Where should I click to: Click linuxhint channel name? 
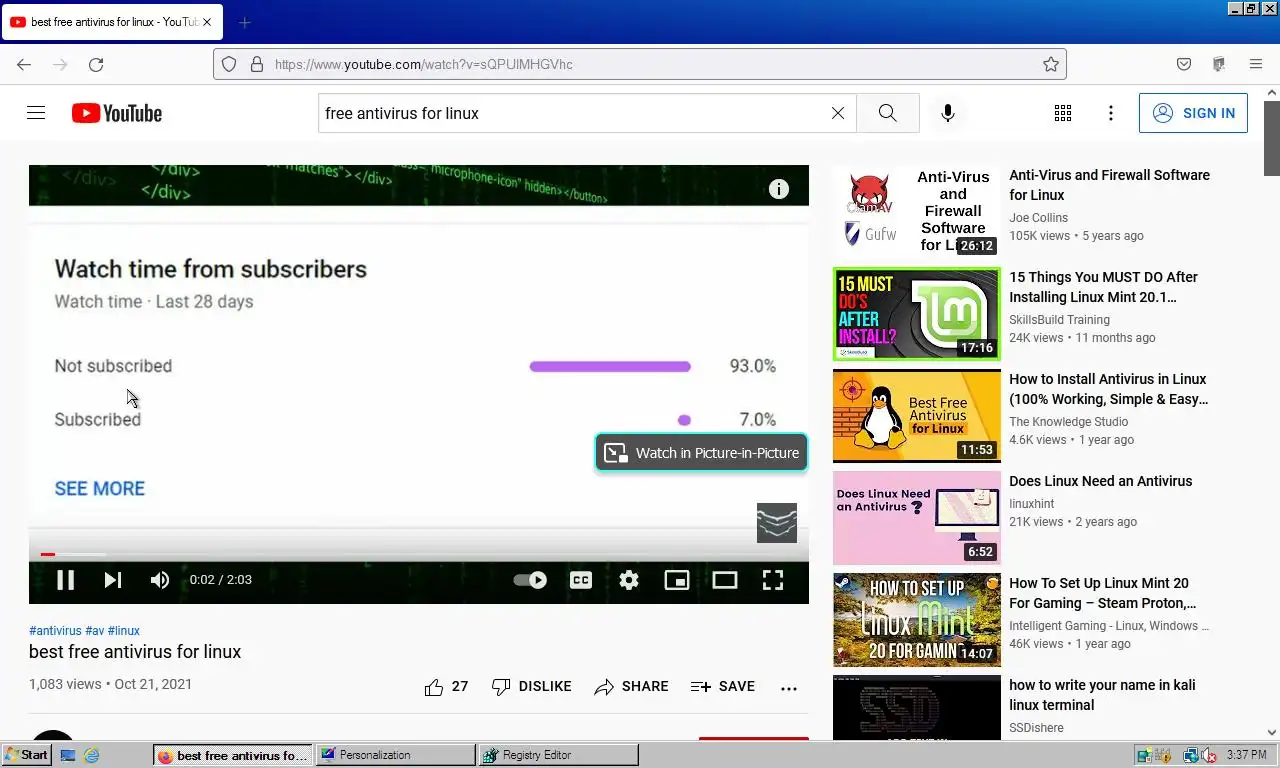click(1032, 504)
